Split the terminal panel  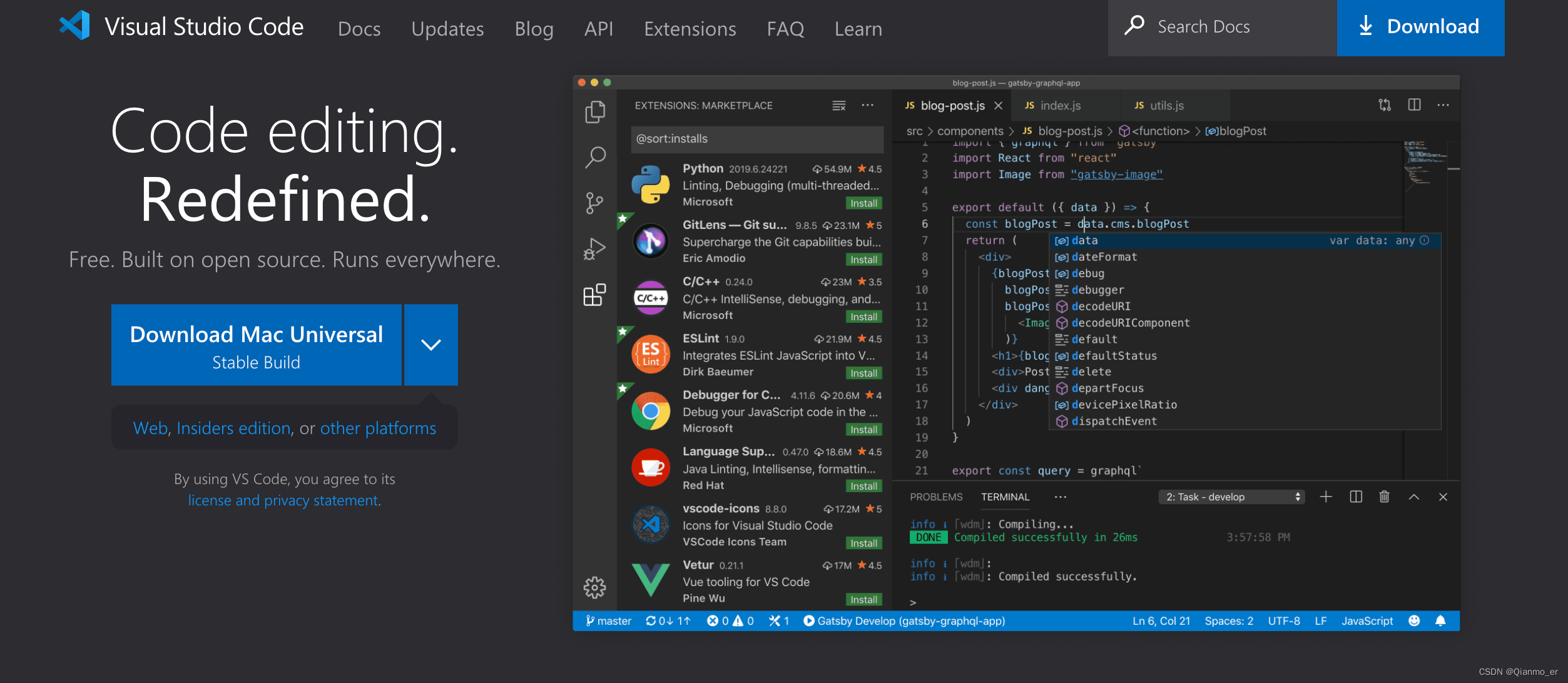pos(1356,497)
